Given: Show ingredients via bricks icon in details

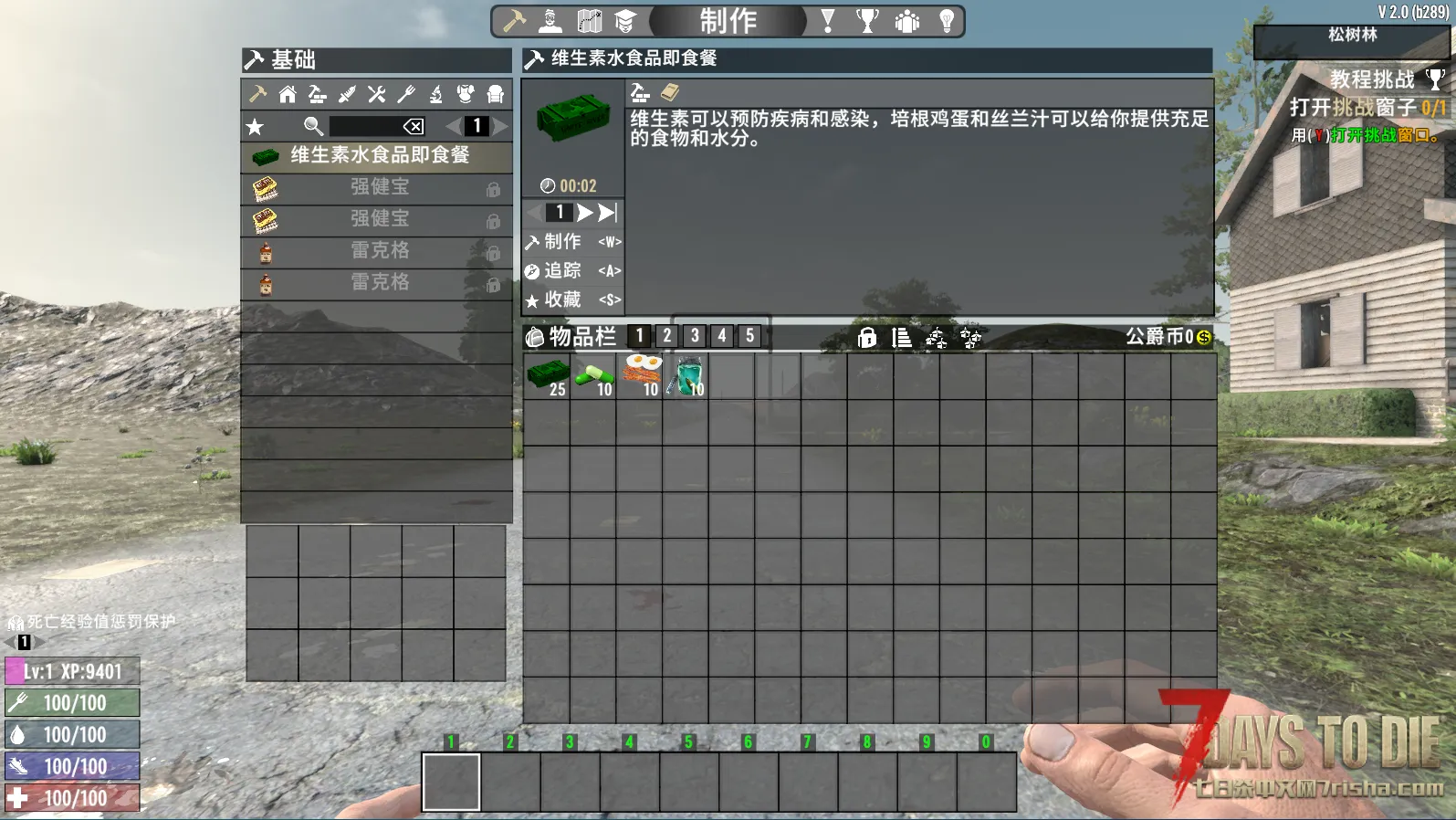Looking at the screenshot, I should [x=641, y=92].
